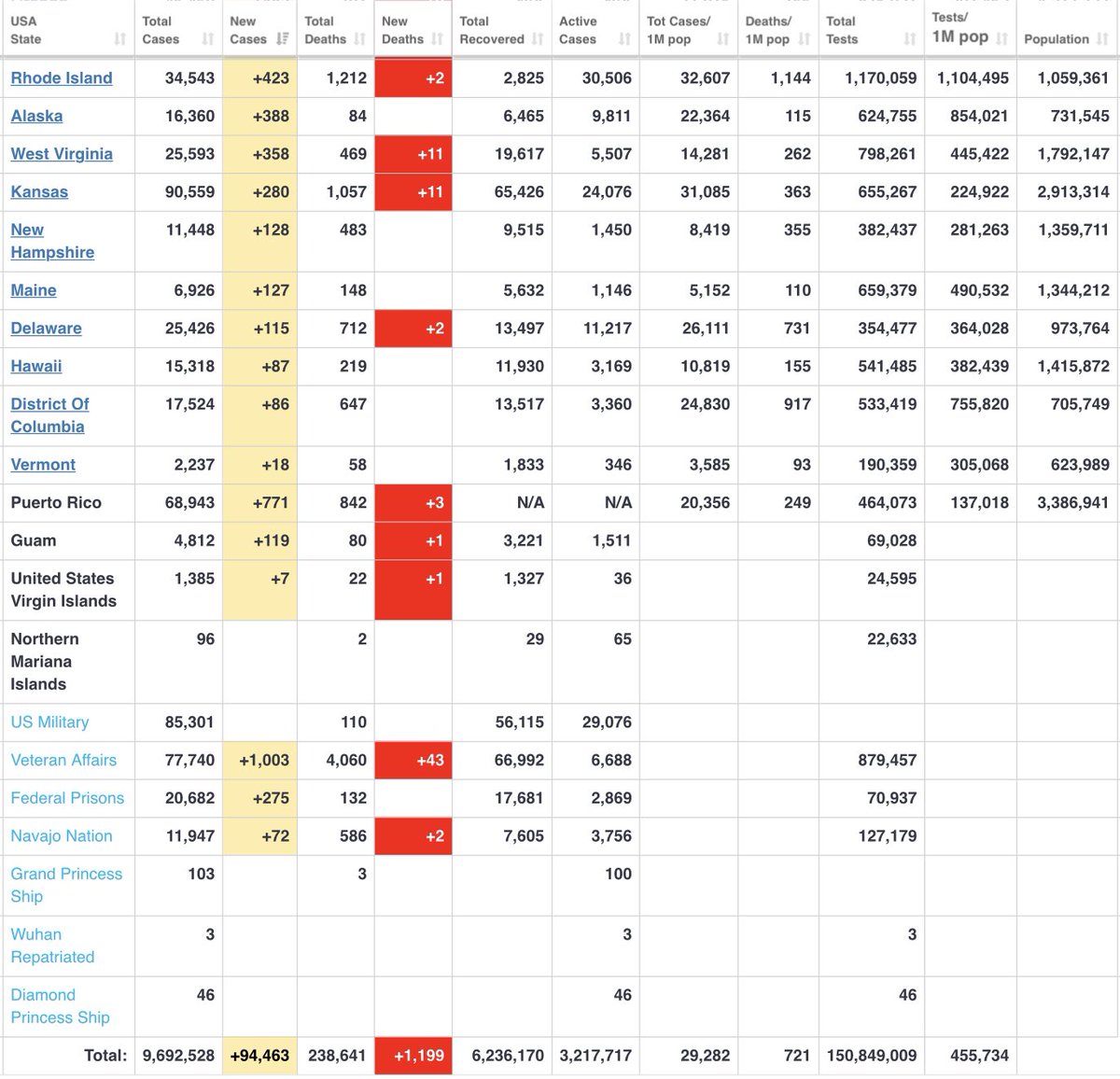Select the Federal Prisons row label
This screenshot has width=1120, height=1079.
click(x=67, y=798)
